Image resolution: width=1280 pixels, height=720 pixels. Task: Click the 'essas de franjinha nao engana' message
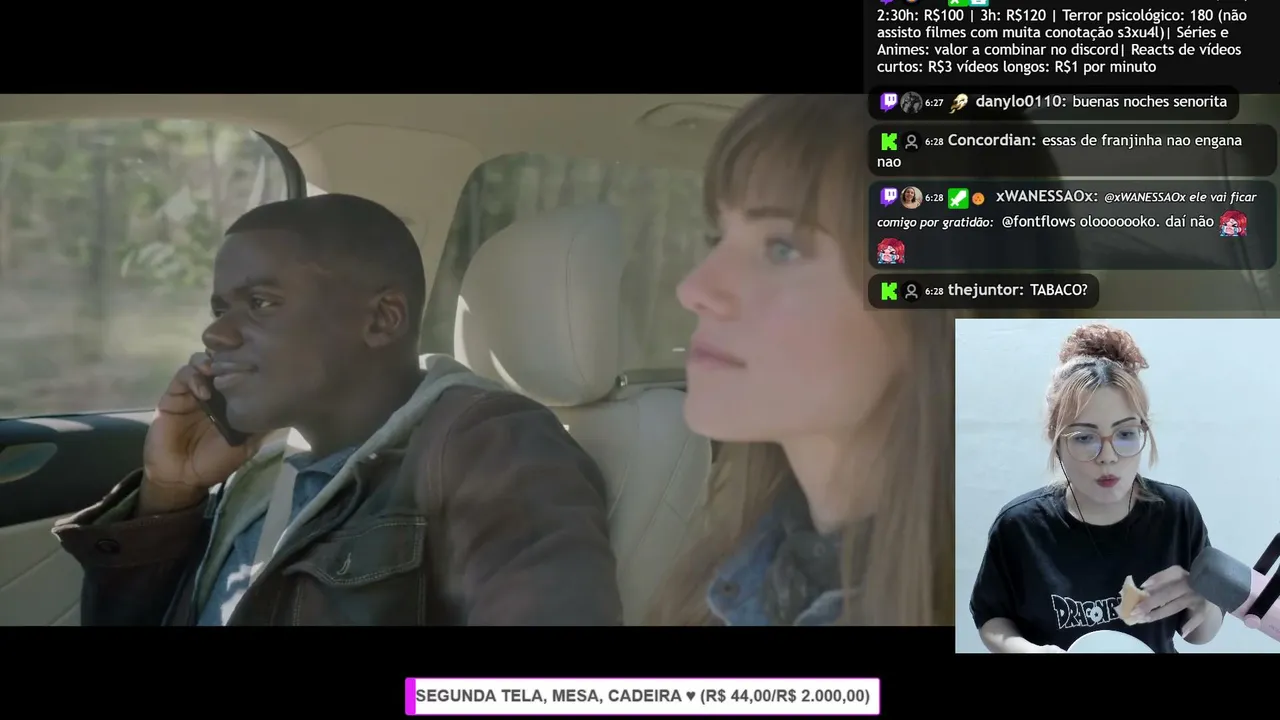coord(1059,150)
